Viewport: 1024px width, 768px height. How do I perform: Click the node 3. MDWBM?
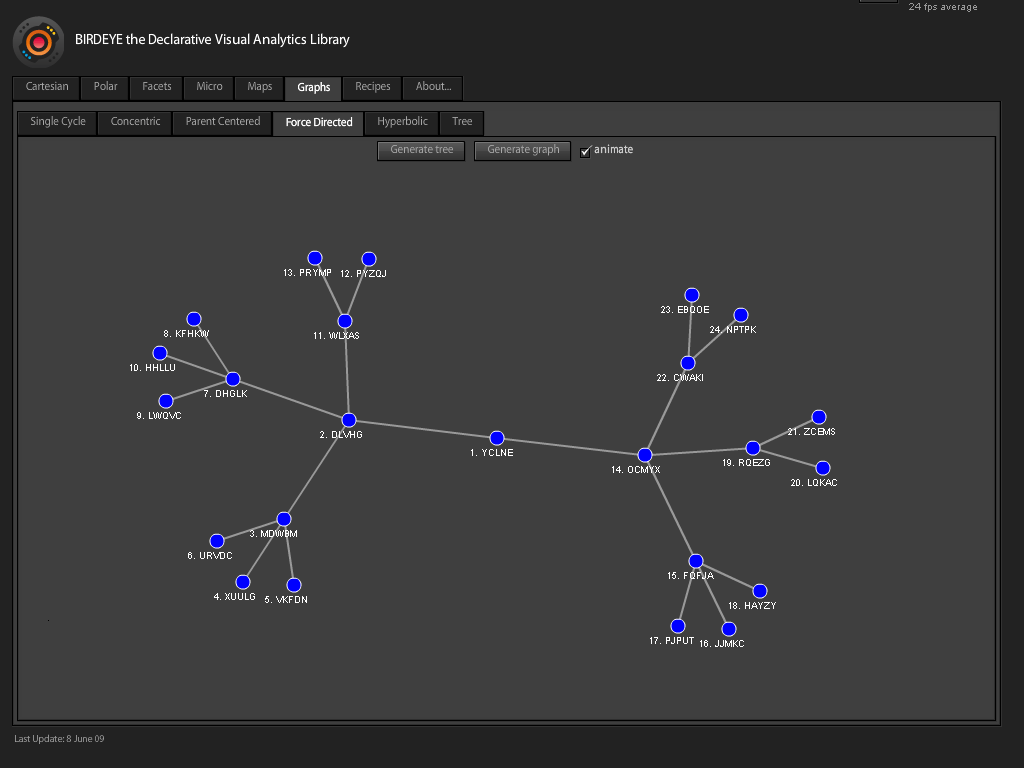click(x=283, y=519)
